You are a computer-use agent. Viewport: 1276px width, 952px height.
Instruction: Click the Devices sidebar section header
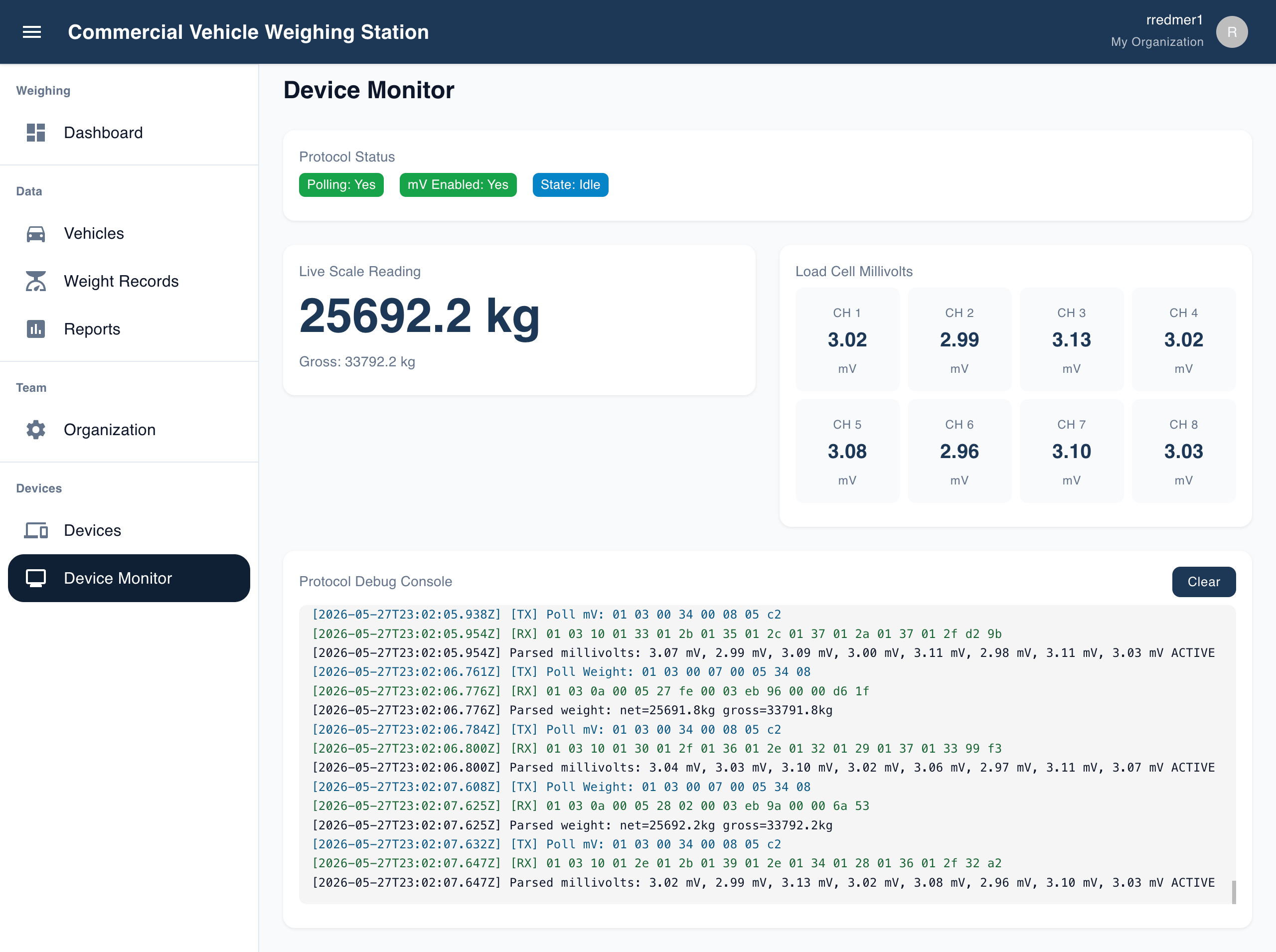[x=38, y=488]
